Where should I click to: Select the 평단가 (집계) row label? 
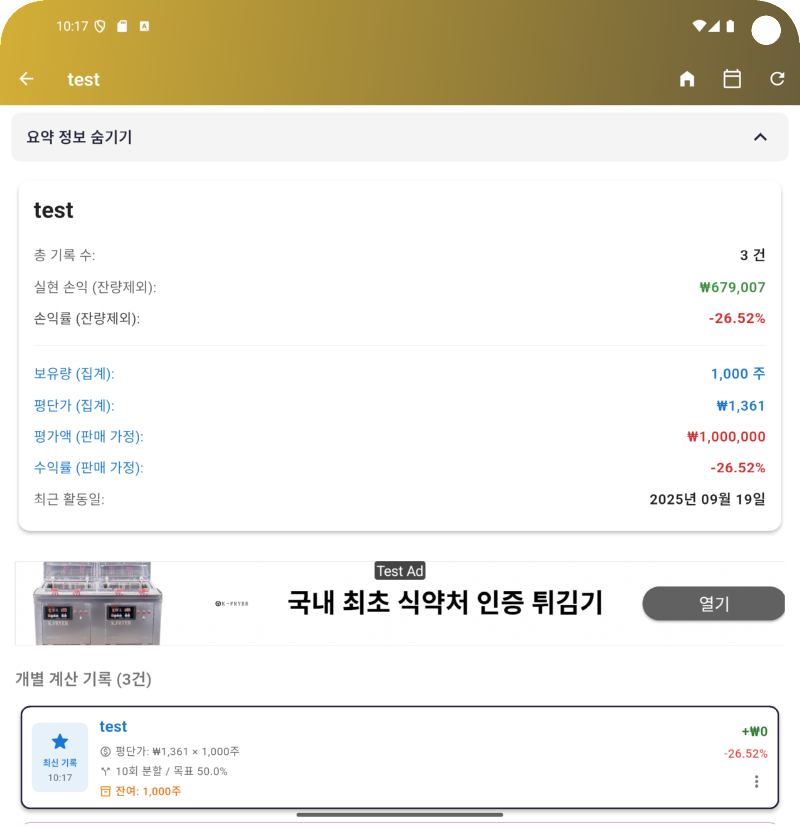point(74,406)
